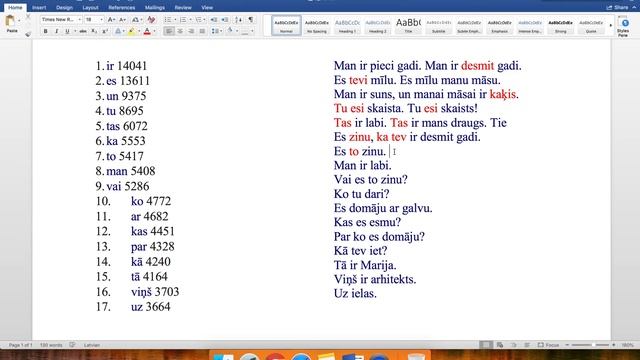Open the View tab
The width and height of the screenshot is (640, 360).
(x=207, y=7)
